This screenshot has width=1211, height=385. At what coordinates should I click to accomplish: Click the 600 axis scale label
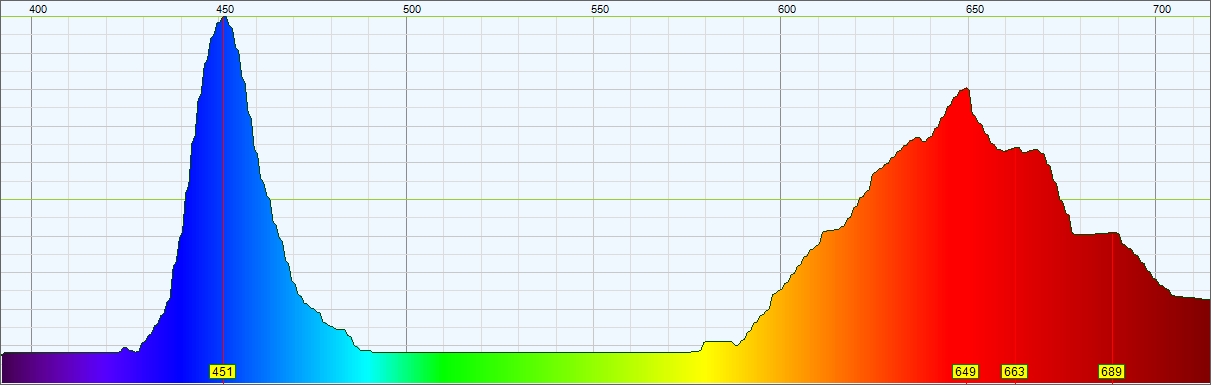(x=787, y=9)
